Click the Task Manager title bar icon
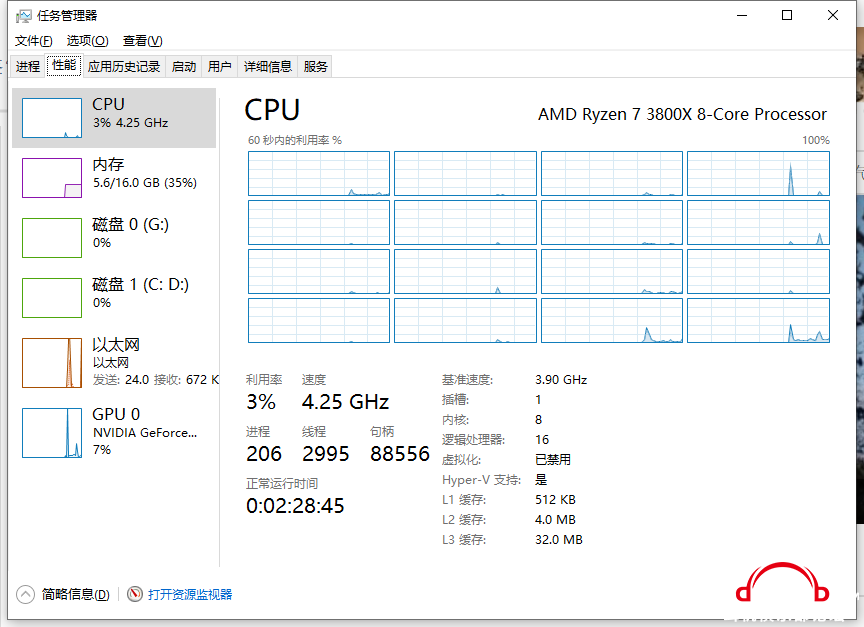 tap(23, 16)
